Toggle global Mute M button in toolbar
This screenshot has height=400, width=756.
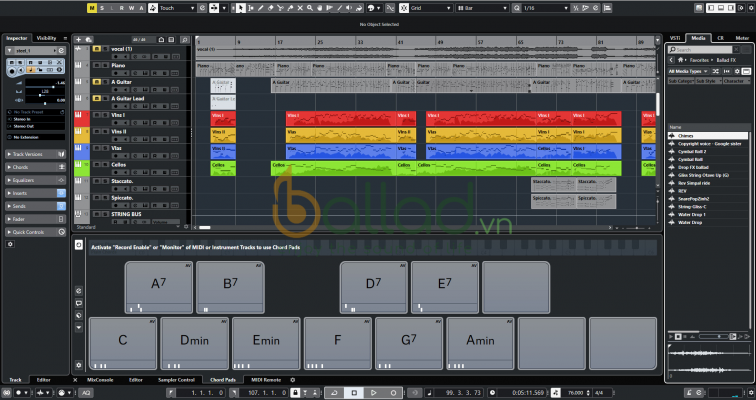tap(92, 8)
